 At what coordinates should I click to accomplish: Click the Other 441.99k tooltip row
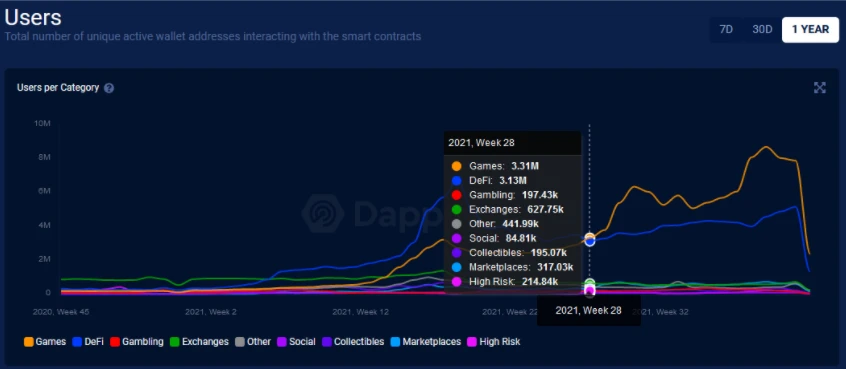tap(512, 224)
